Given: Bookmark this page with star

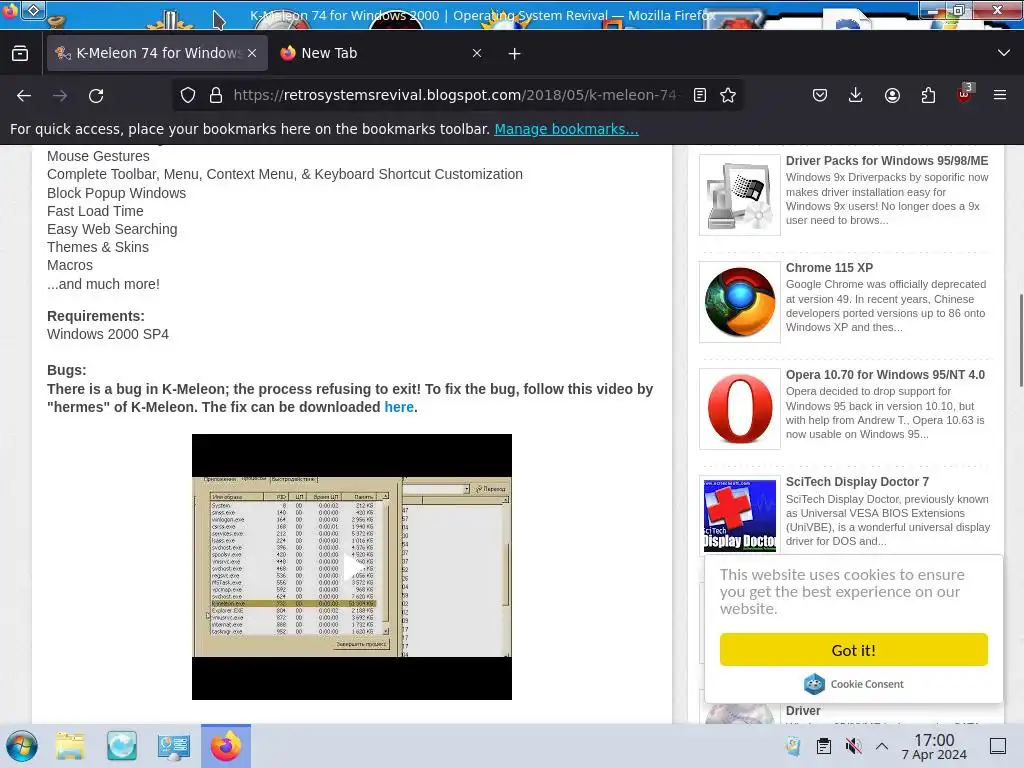Looking at the screenshot, I should 728,95.
